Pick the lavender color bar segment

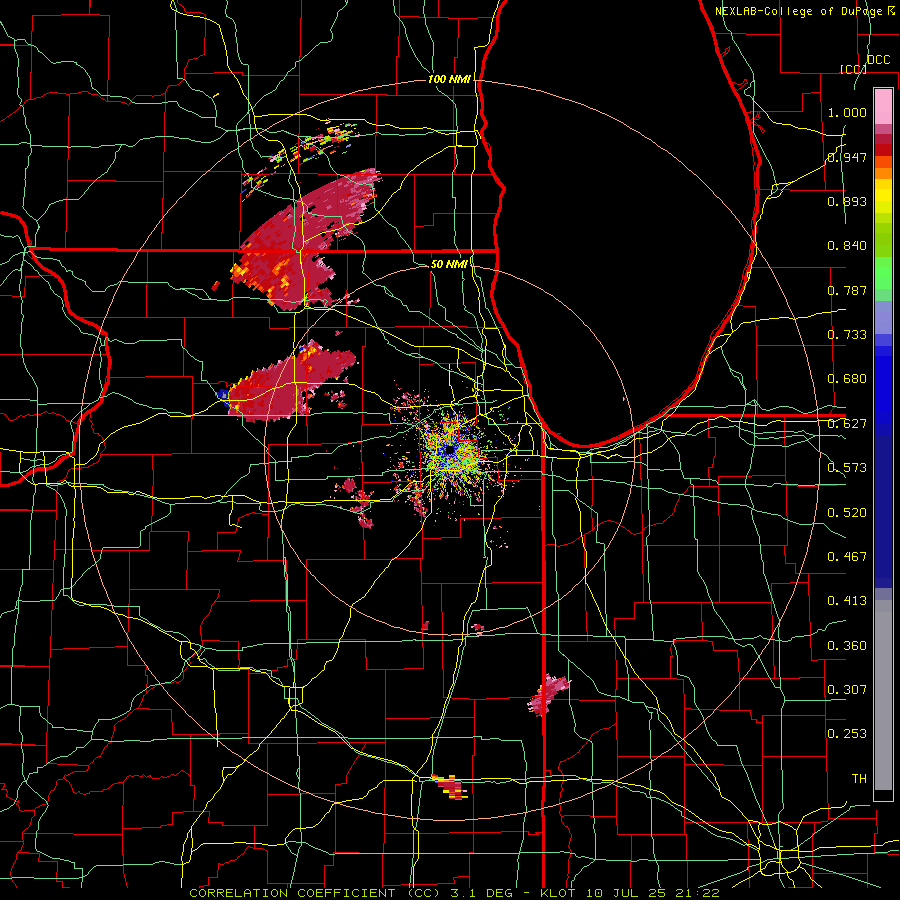click(883, 317)
